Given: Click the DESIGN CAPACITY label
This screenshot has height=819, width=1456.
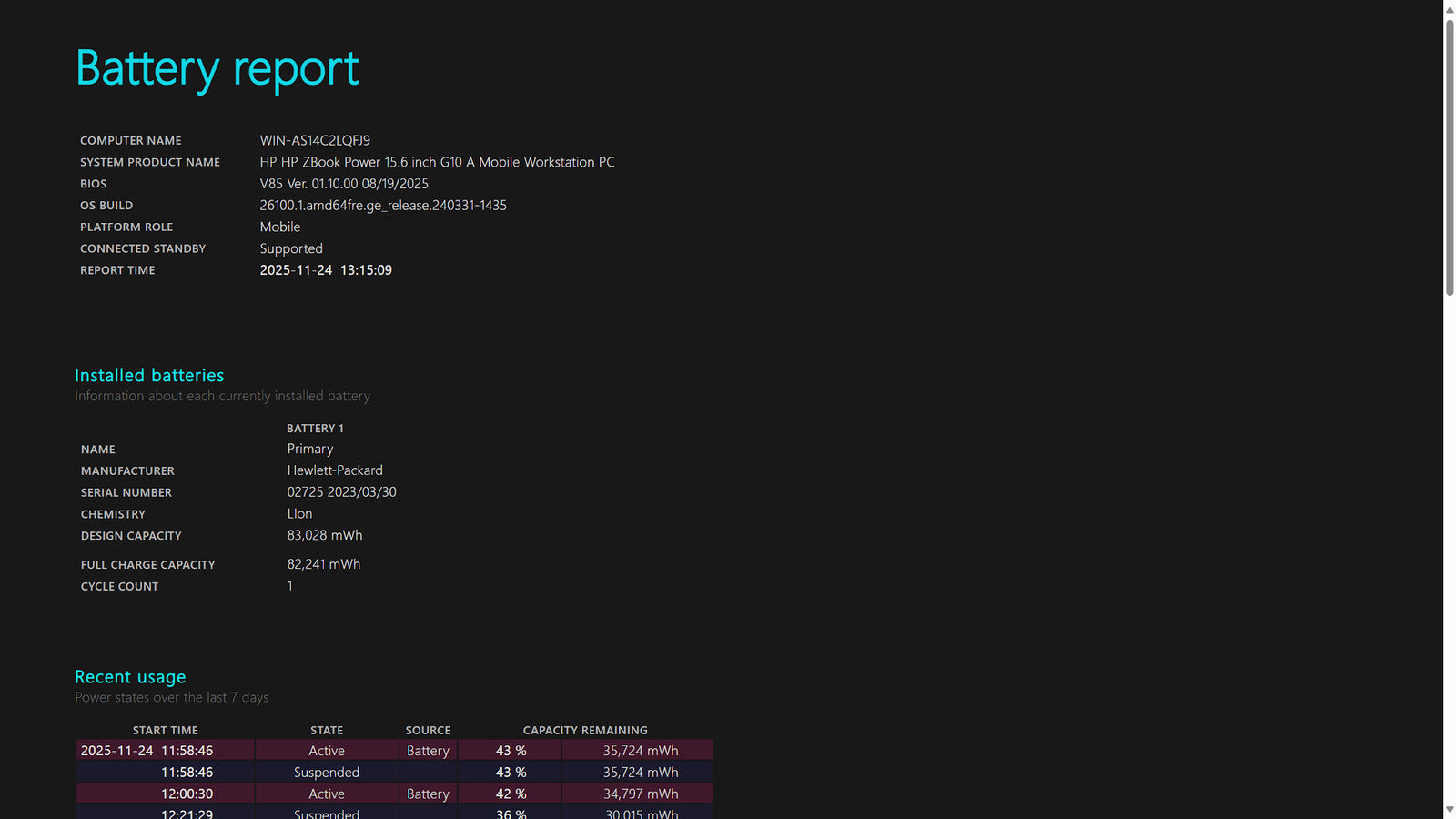Looking at the screenshot, I should 131,536.
